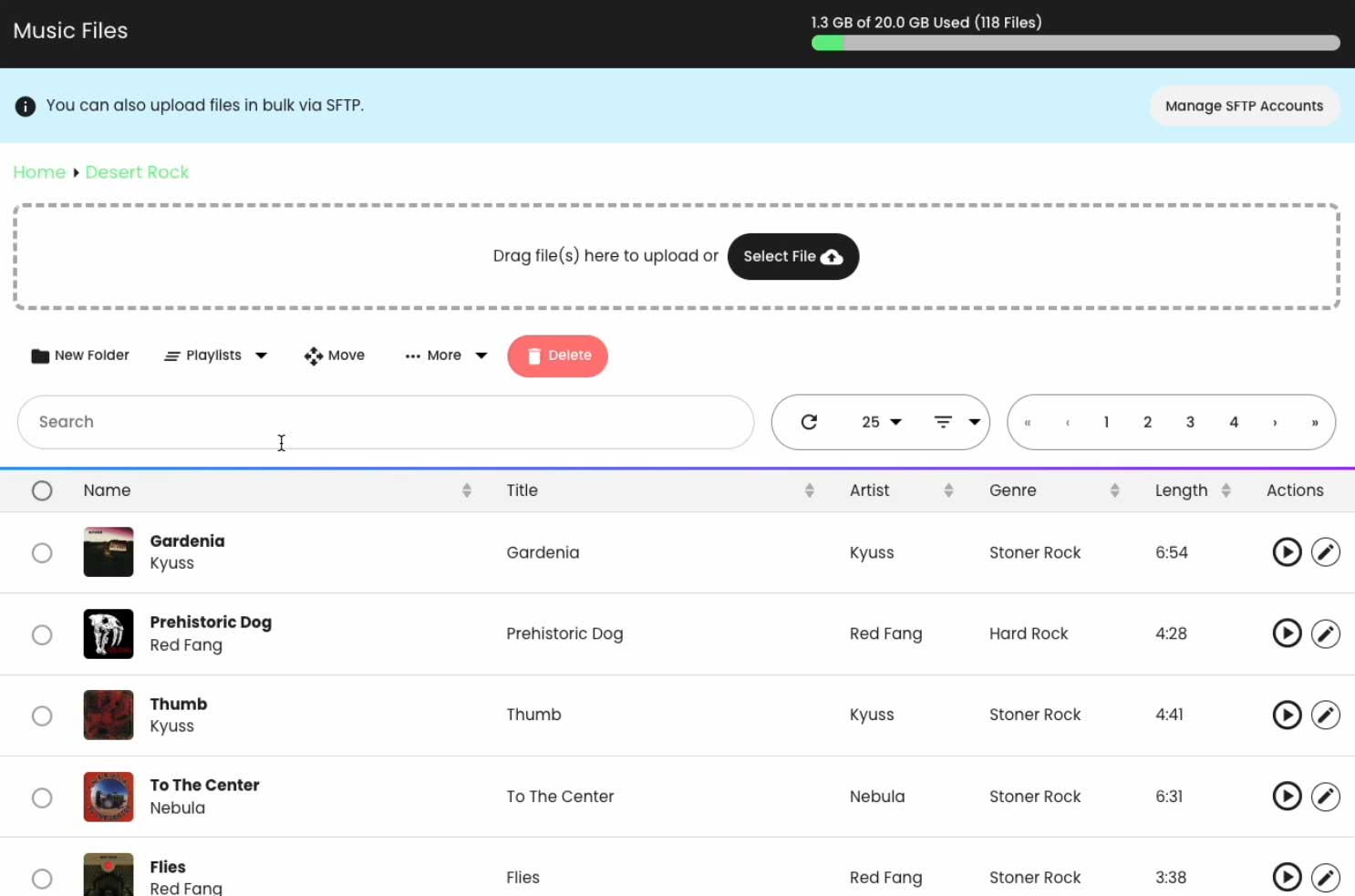Open the Desert Rock breadcrumb
The image size is (1355, 896).
click(137, 172)
